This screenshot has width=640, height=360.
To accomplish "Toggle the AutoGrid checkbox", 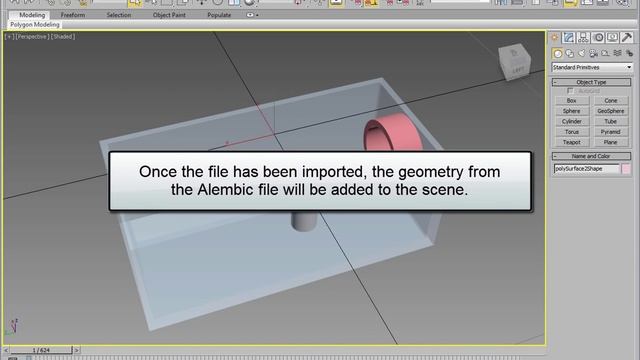I will [570, 91].
